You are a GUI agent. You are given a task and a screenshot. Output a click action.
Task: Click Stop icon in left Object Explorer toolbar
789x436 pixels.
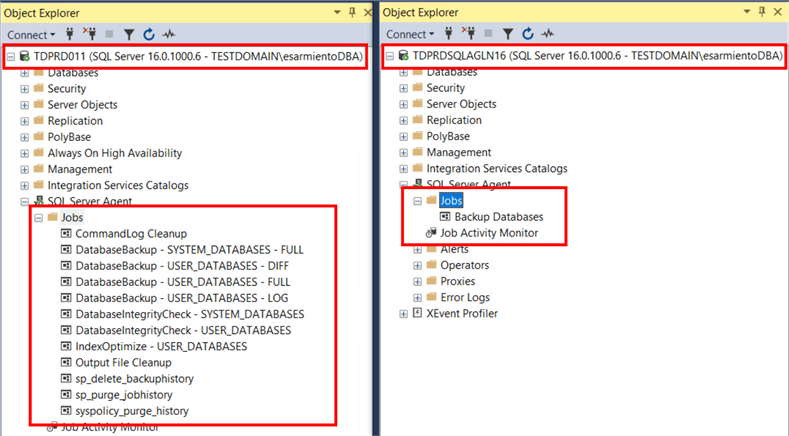[109, 34]
